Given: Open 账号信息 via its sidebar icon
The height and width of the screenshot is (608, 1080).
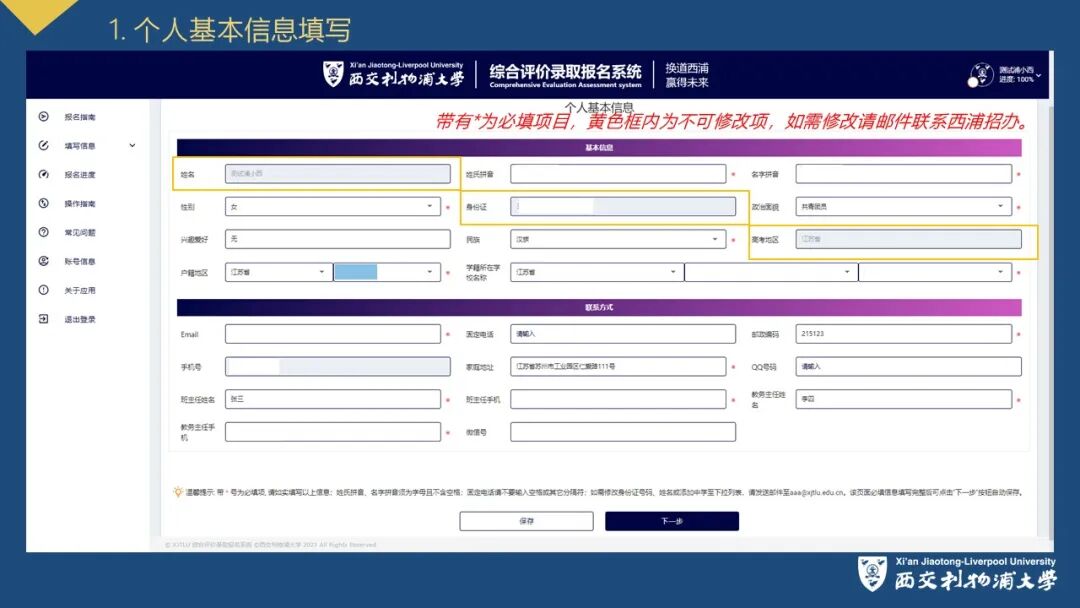Looking at the screenshot, I should click(42, 260).
